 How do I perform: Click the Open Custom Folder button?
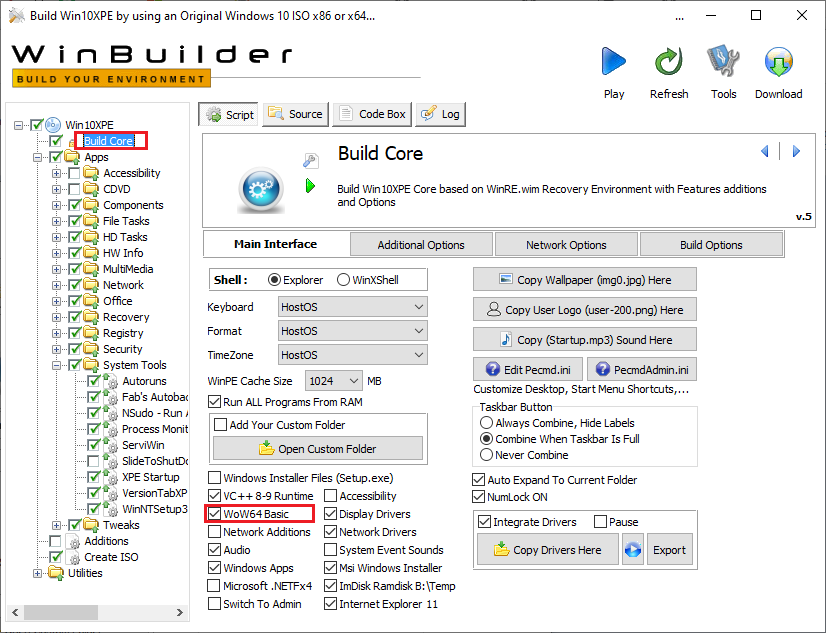(318, 448)
